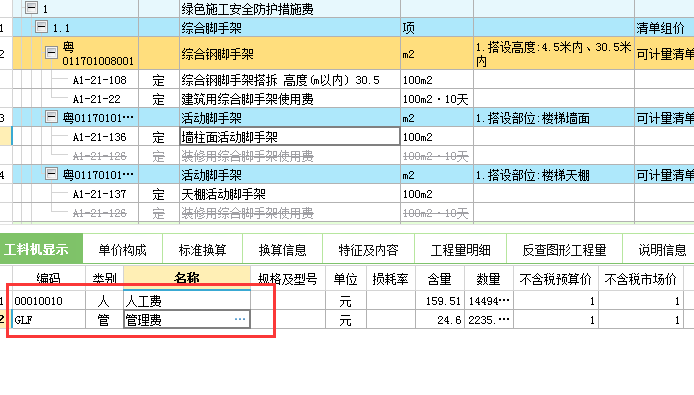Click the 类别 column header
Screen dimensions: 694x395
(x=104, y=278)
